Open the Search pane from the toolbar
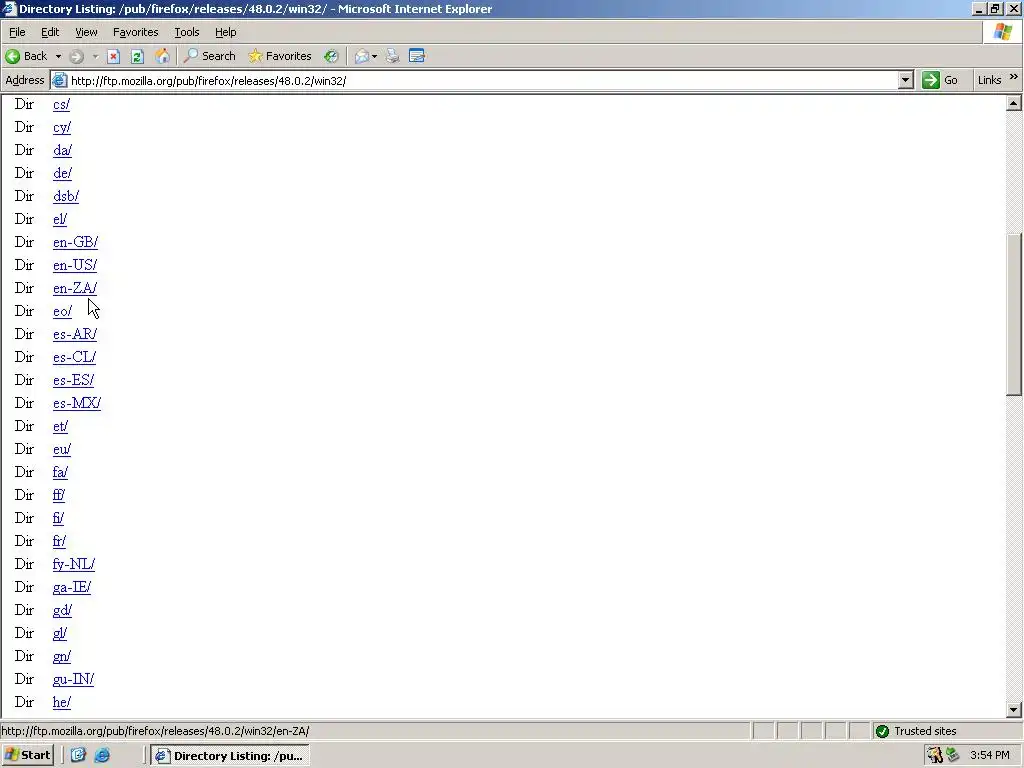 (209, 56)
